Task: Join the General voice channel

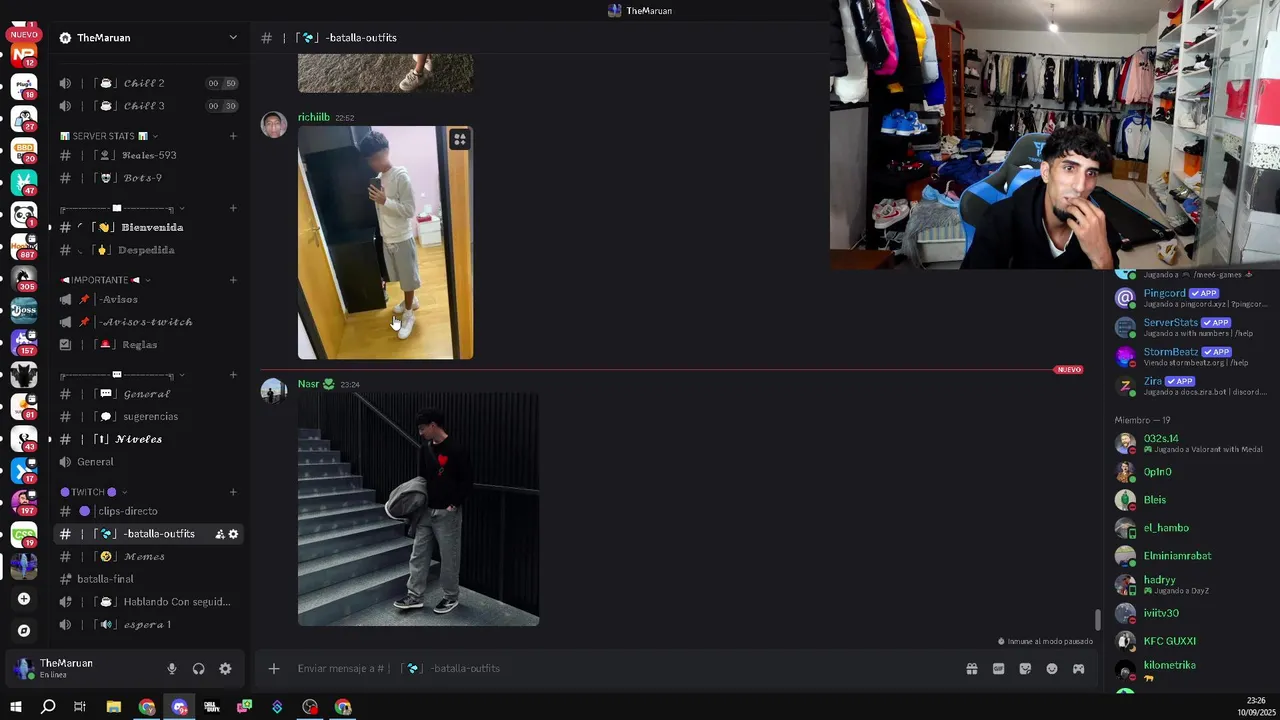Action: click(x=148, y=462)
